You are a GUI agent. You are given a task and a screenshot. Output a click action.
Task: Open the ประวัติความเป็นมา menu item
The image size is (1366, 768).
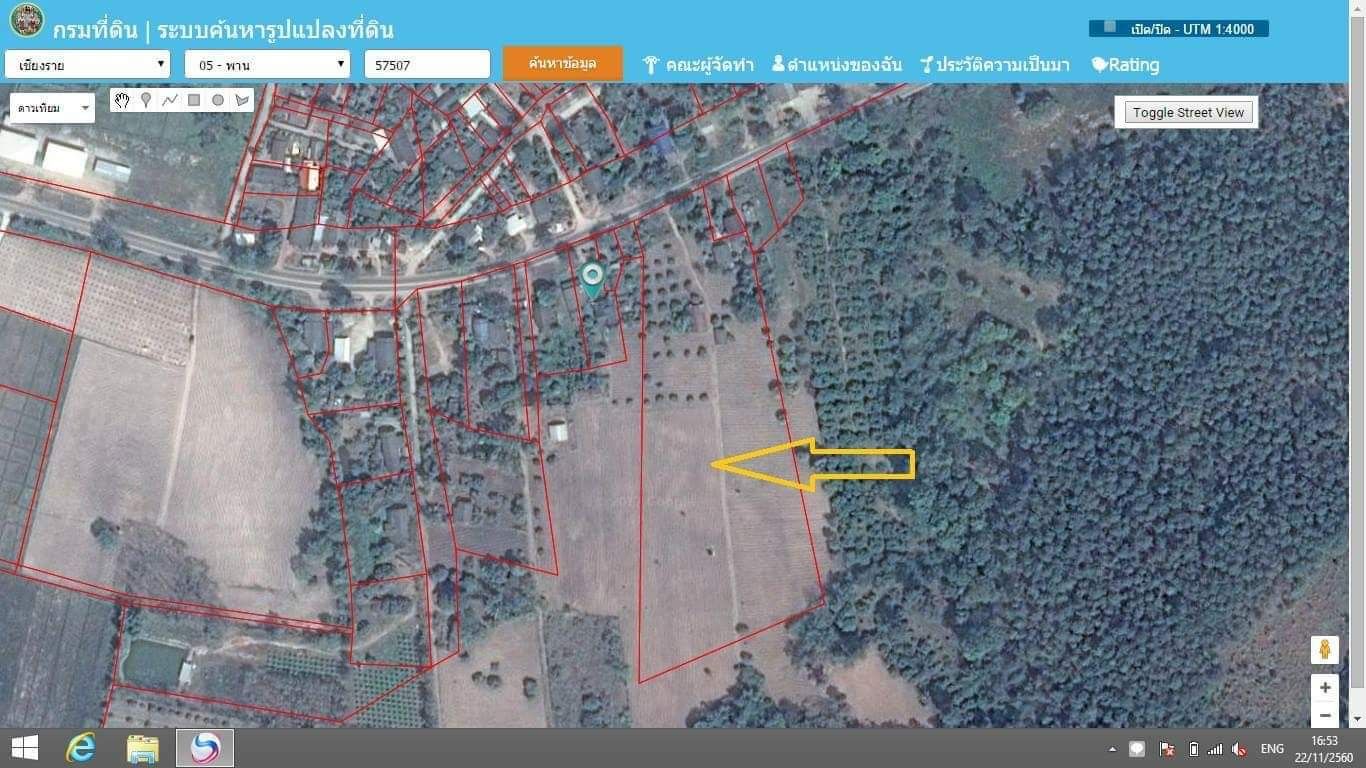995,65
